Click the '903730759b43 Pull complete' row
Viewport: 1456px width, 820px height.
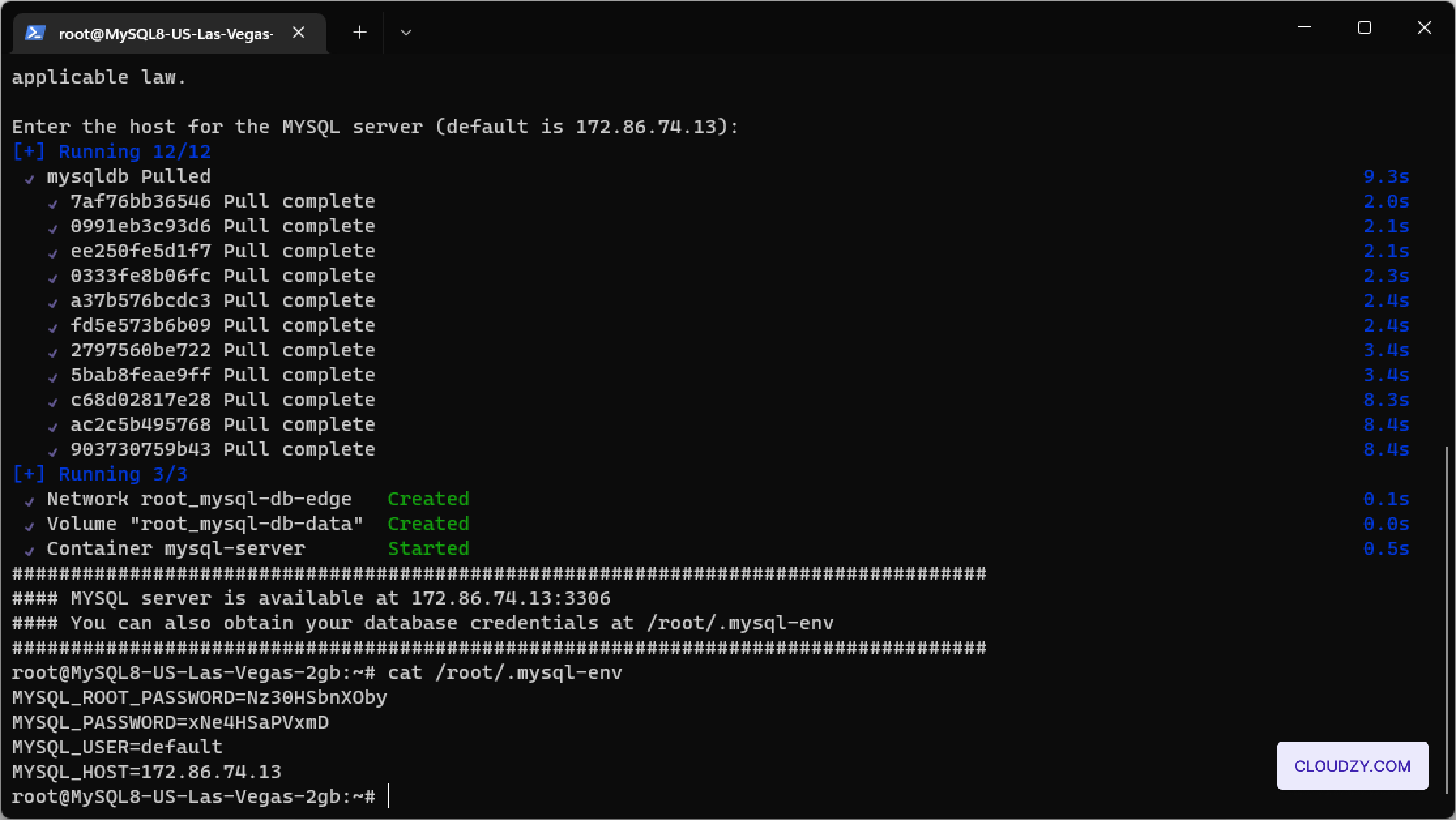pyautogui.click(x=223, y=450)
